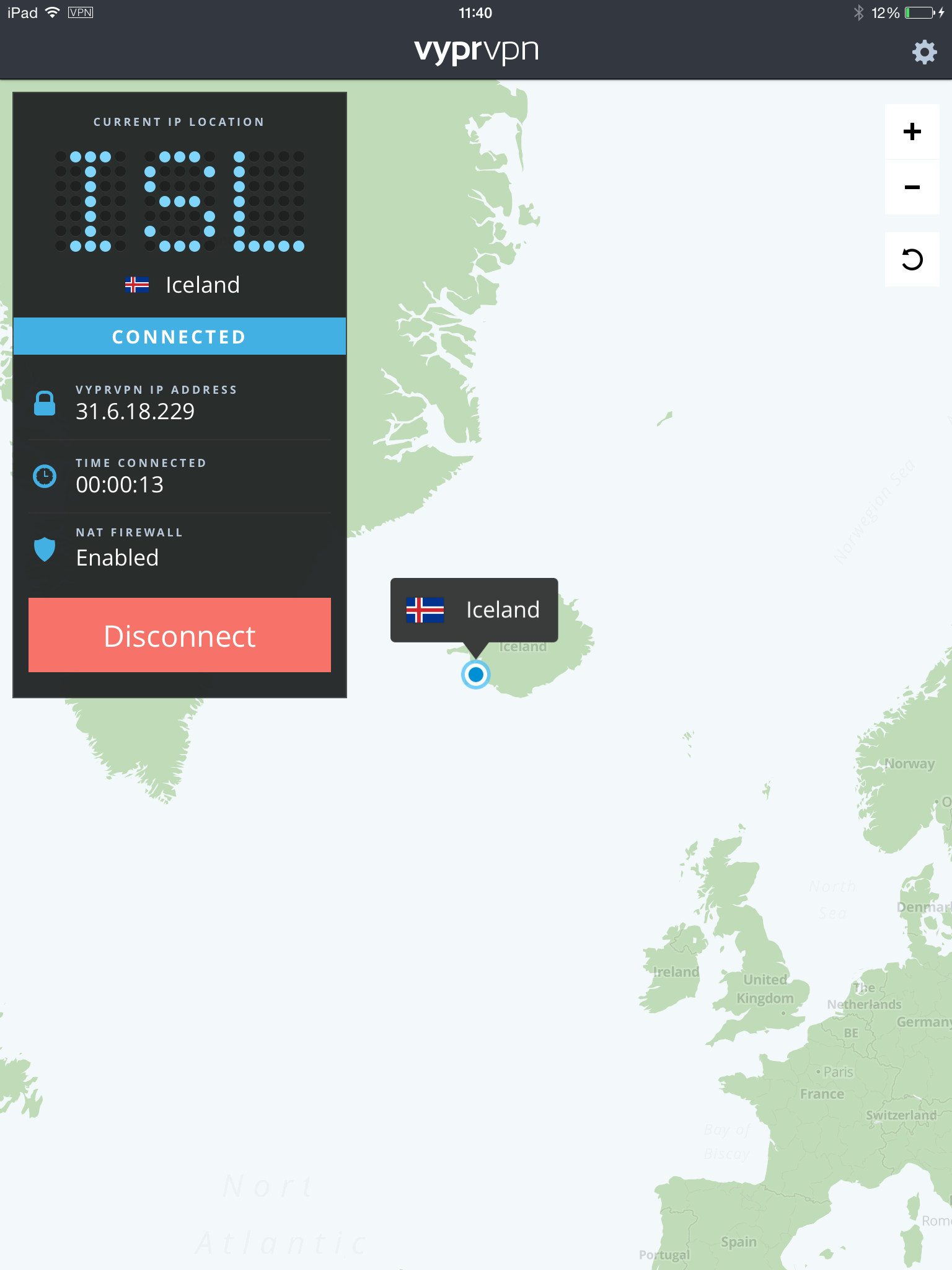Screen dimensions: 952x1270
Task: Tap the Portugal label on map
Action: tap(664, 1255)
